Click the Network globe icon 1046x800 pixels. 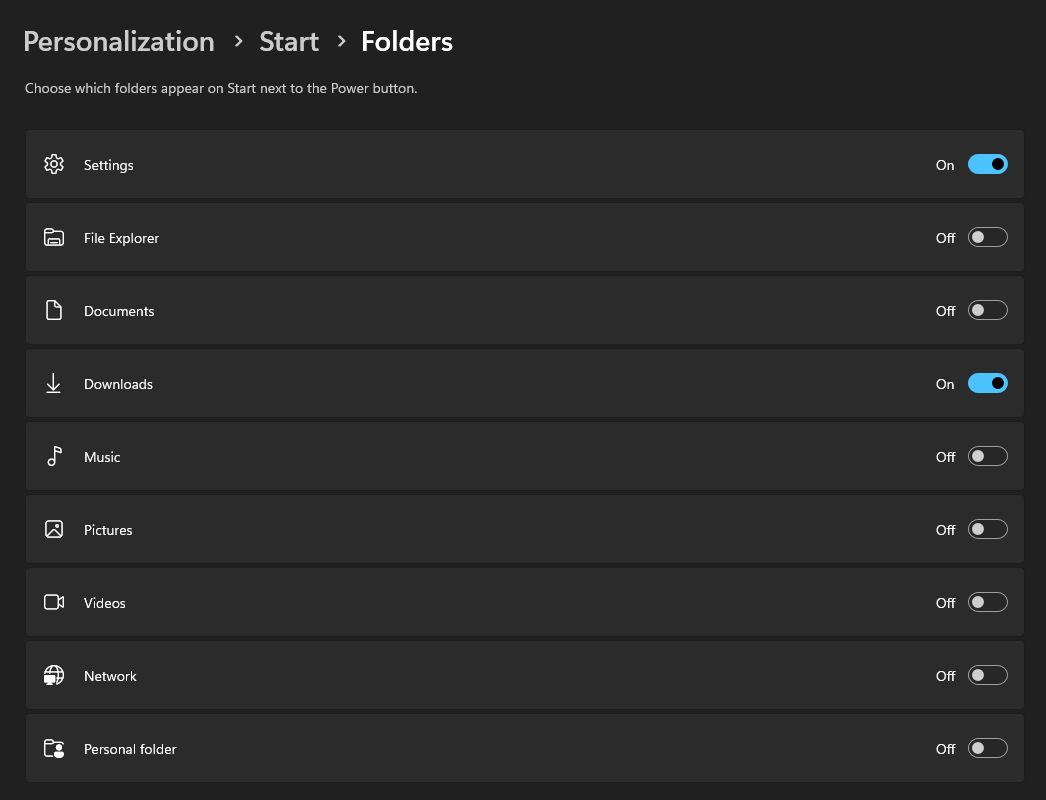click(x=54, y=675)
